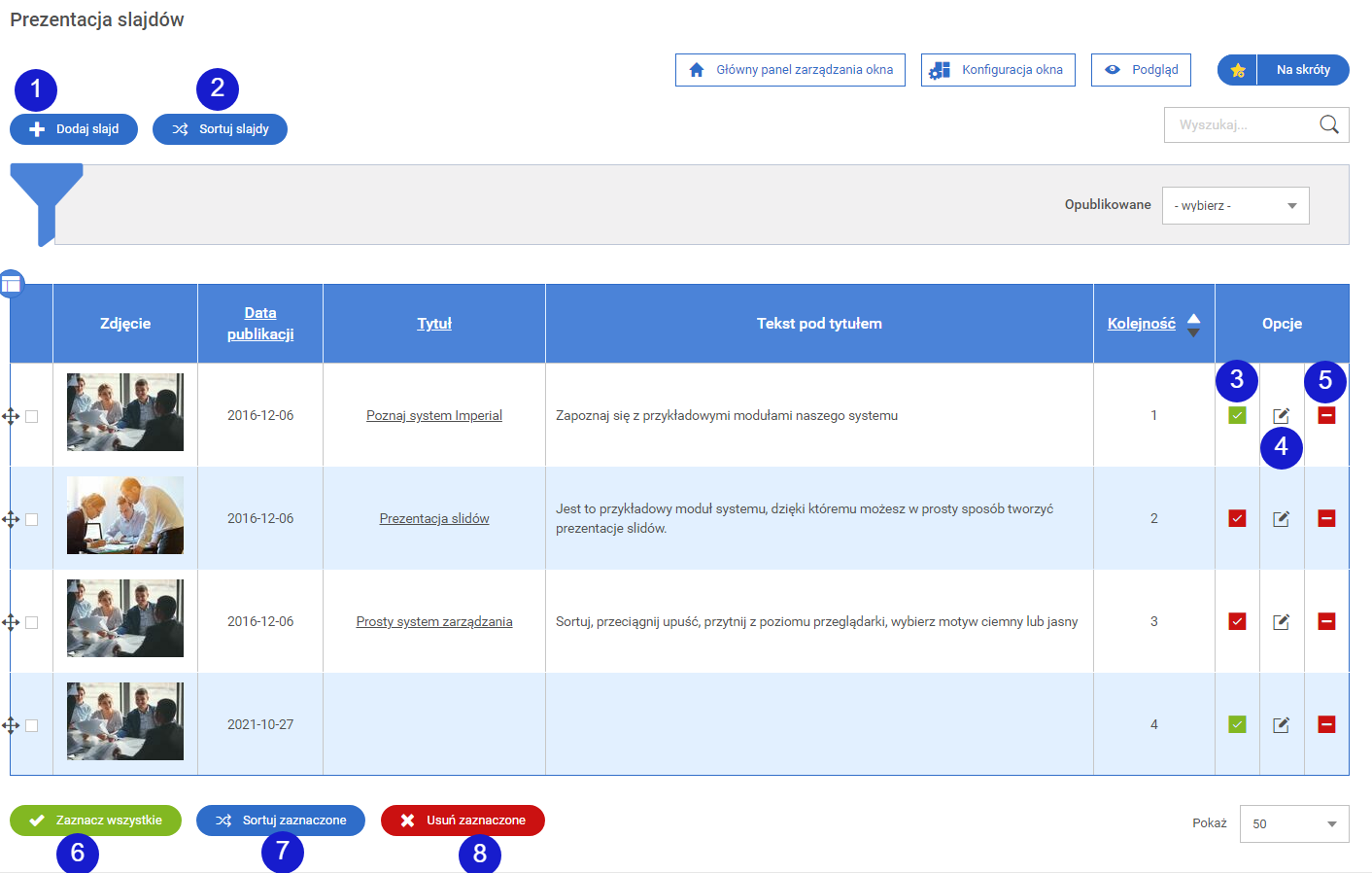Click the Wyszukaj search input field
1372x873 pixels.
tap(1240, 125)
